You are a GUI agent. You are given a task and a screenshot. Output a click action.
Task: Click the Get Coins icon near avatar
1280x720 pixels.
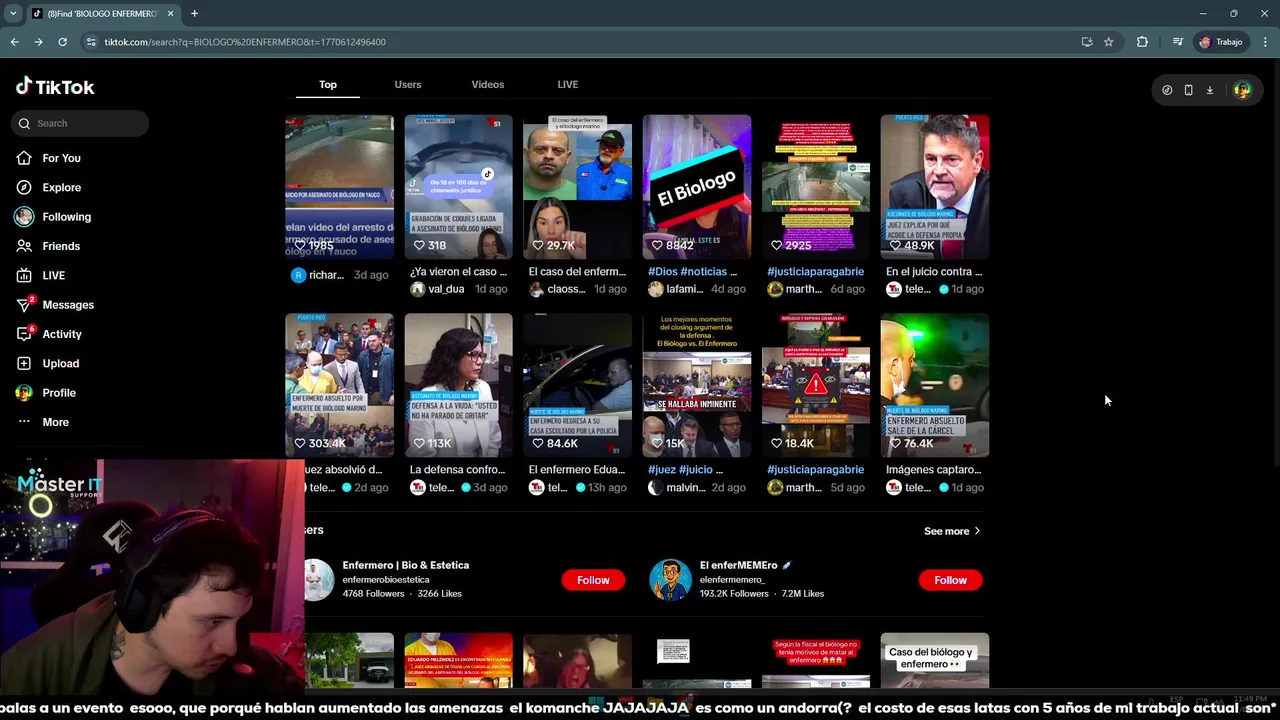point(1167,90)
